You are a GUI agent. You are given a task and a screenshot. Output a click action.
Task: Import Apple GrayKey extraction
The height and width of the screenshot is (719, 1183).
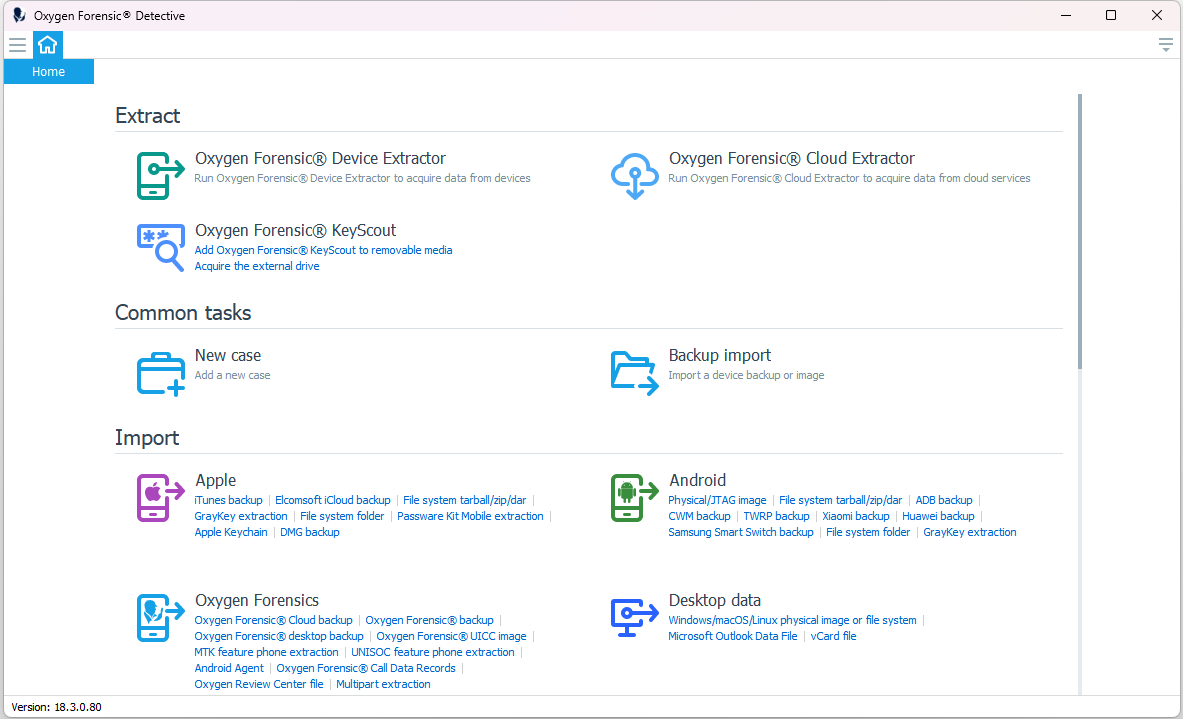click(x=241, y=516)
